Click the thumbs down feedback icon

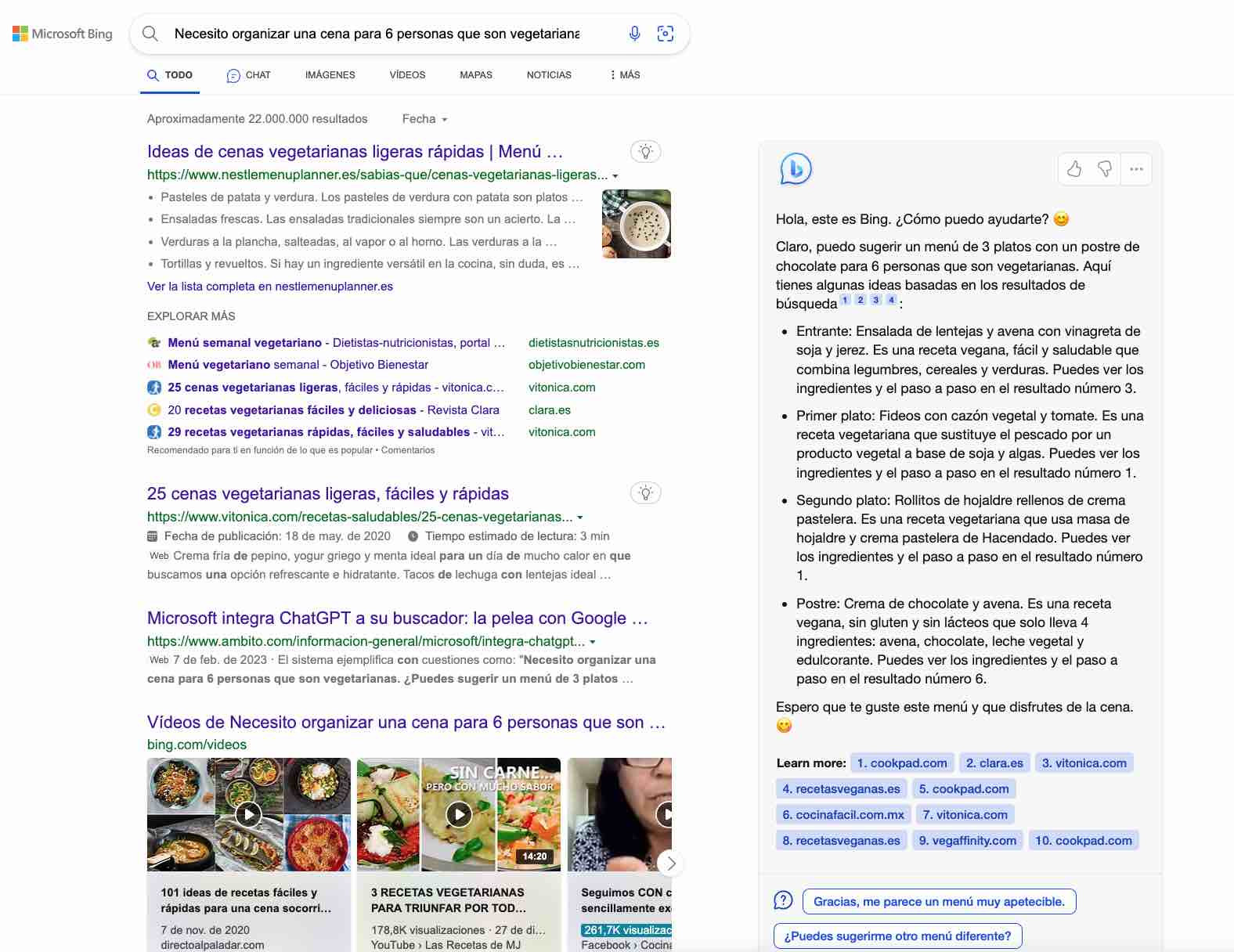click(1105, 169)
